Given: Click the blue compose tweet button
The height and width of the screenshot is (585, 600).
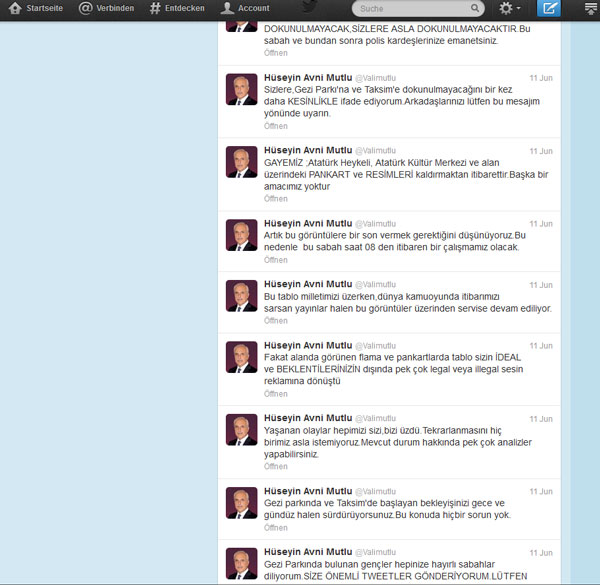Looking at the screenshot, I should [x=549, y=9].
